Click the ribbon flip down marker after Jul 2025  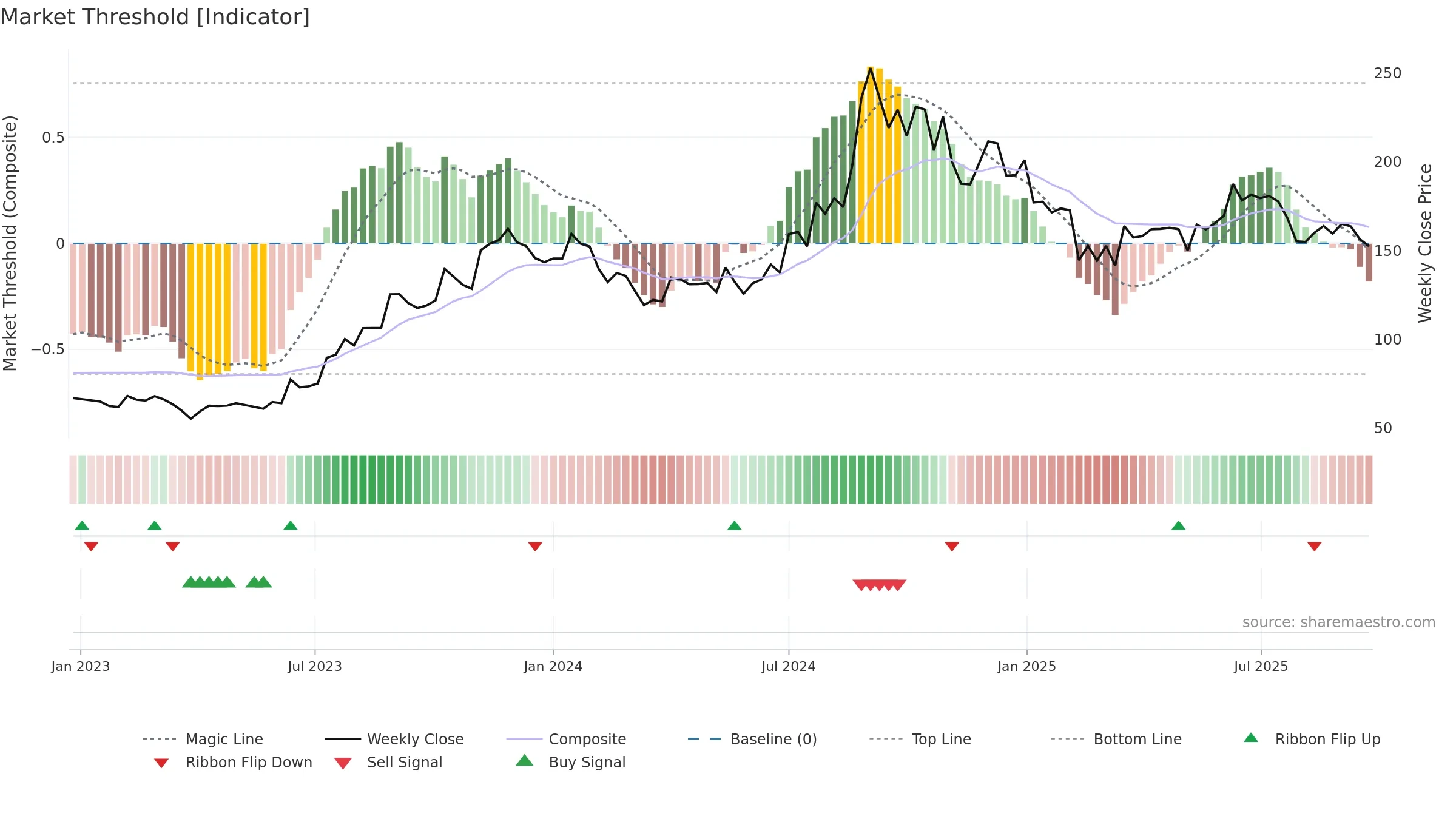point(1315,547)
